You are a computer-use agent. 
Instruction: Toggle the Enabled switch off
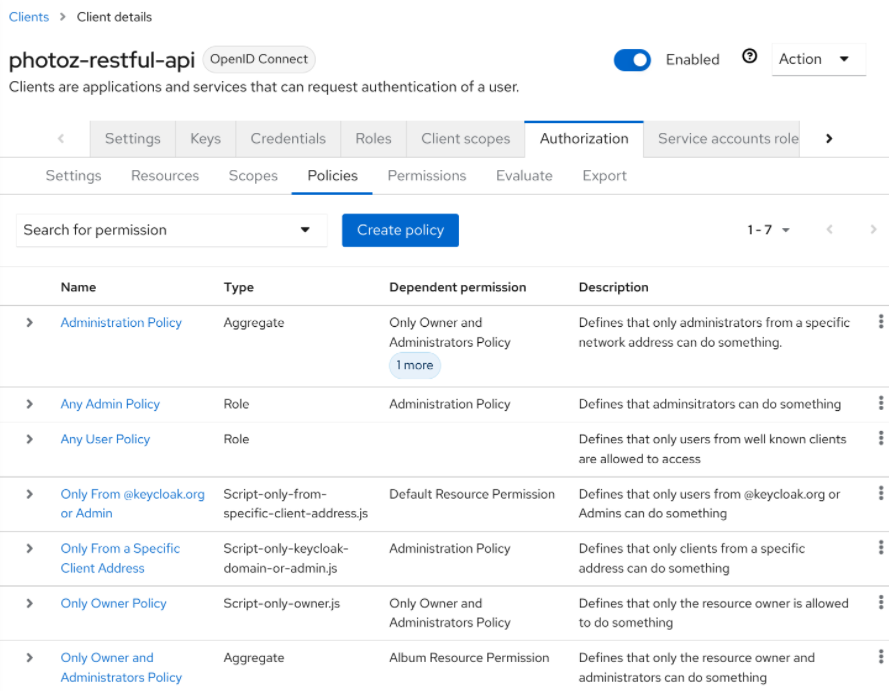[632, 60]
